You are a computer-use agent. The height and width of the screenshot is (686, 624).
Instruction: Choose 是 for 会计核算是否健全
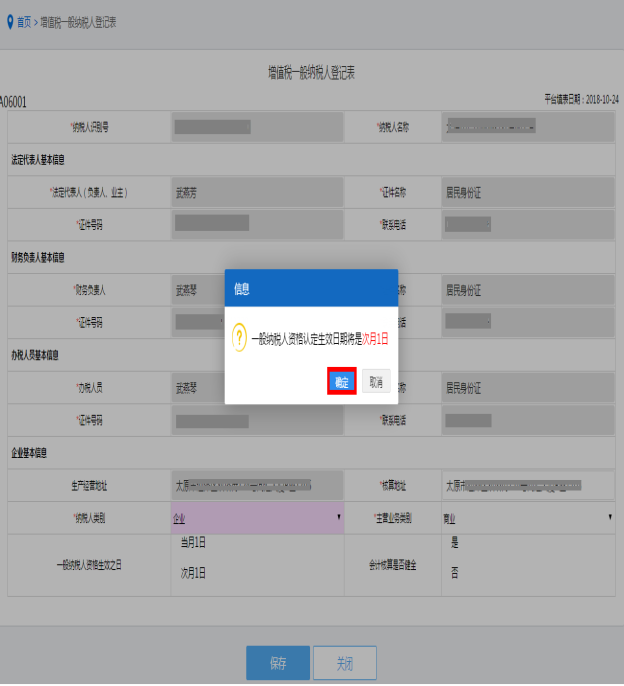click(x=455, y=542)
